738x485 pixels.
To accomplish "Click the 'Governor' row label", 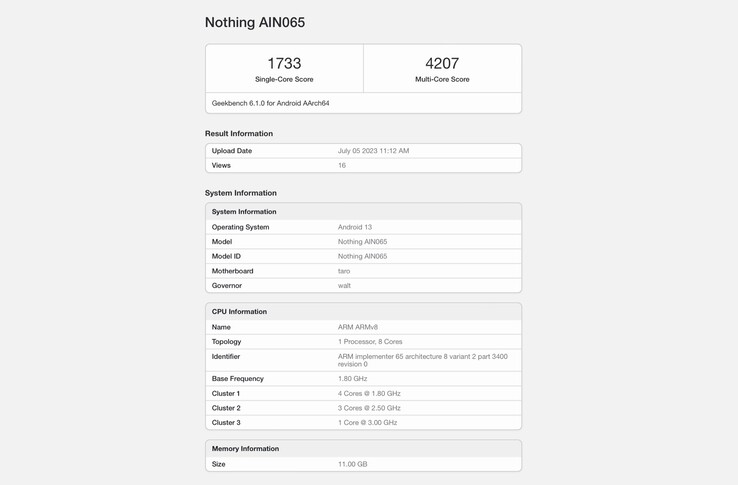I will tap(227, 285).
